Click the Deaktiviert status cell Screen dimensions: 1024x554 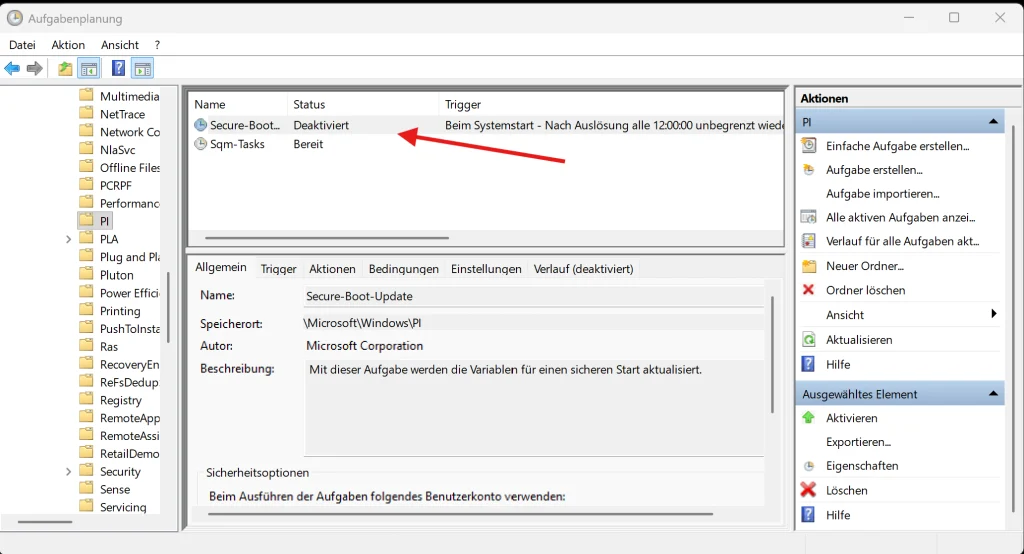coord(321,125)
